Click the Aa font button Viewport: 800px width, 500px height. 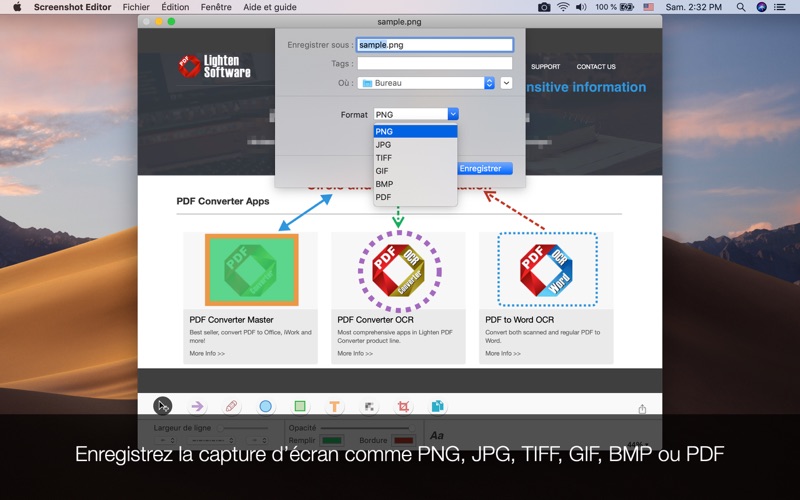437,435
